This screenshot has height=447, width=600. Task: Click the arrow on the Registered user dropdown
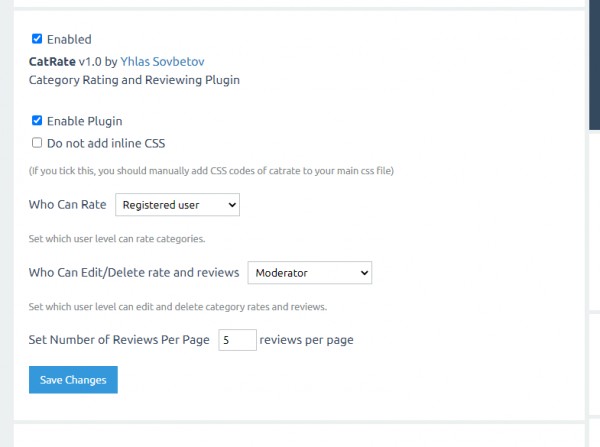pos(232,204)
